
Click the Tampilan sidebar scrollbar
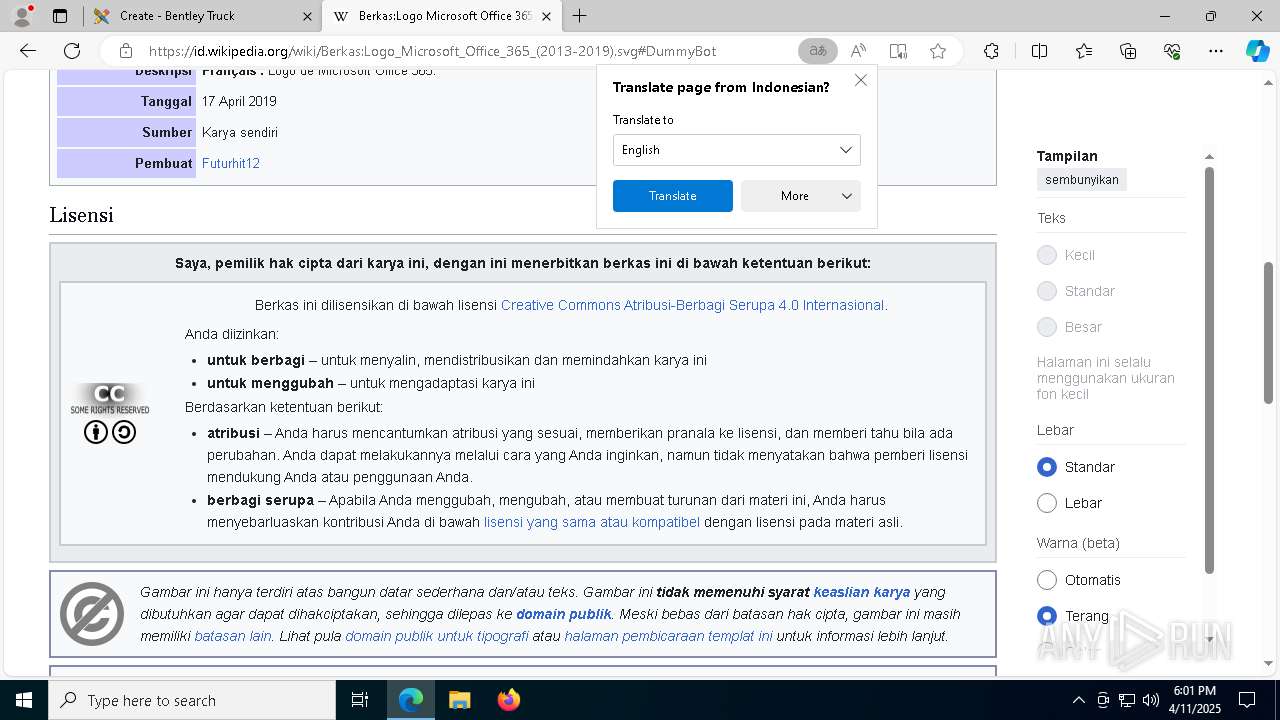click(x=1209, y=370)
